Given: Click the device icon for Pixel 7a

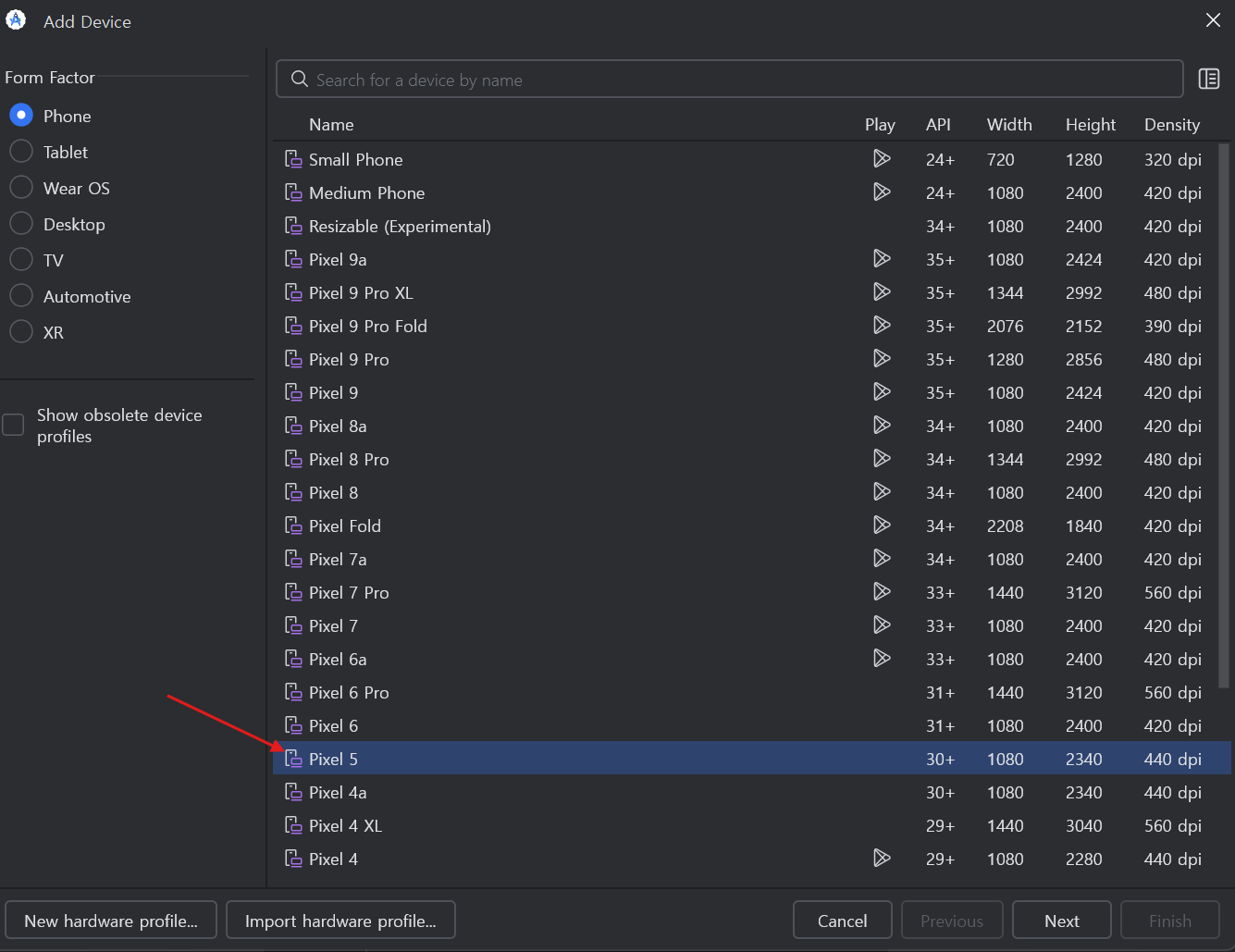Looking at the screenshot, I should (x=293, y=559).
